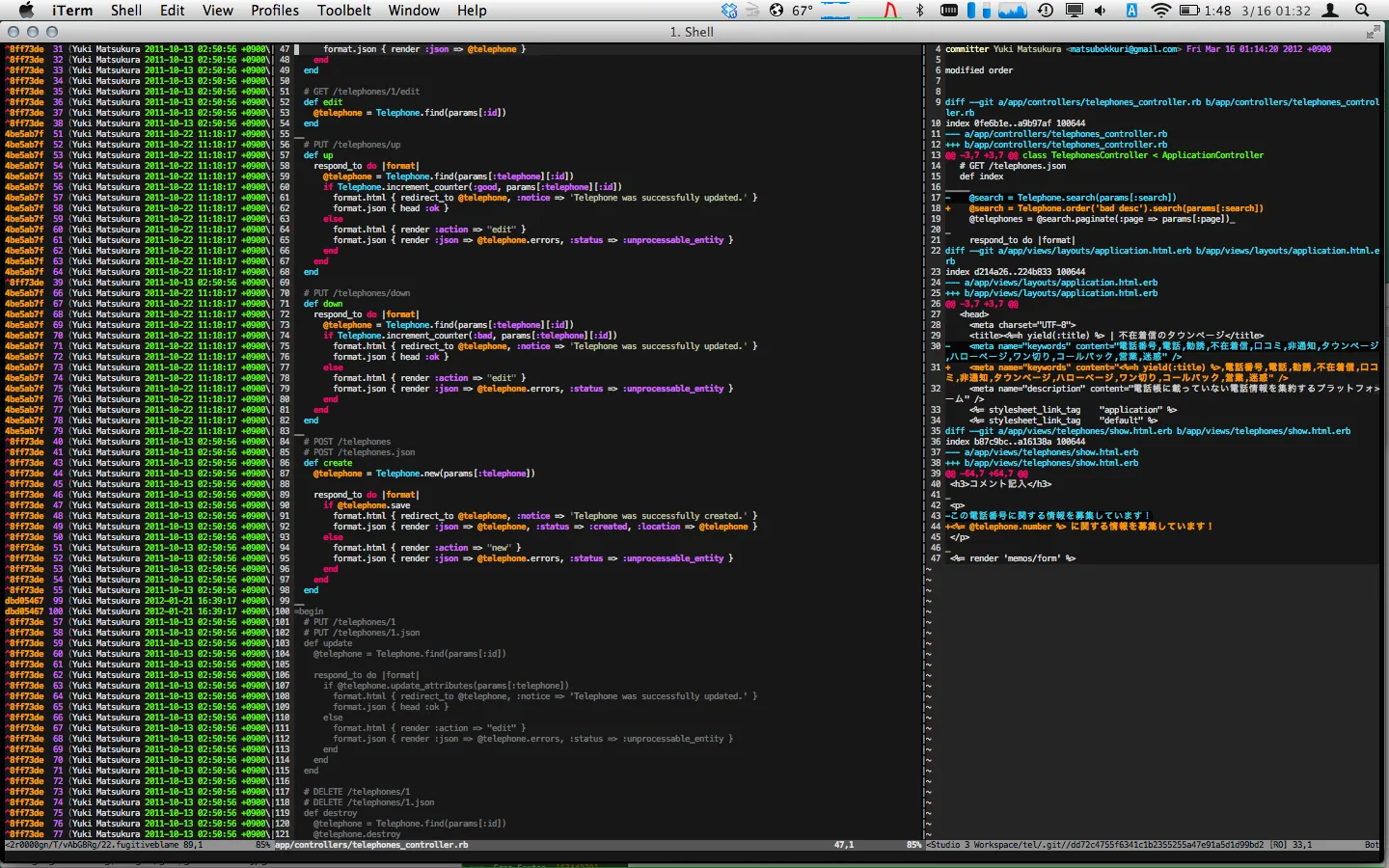The image size is (1389, 868).
Task: Click the date and time 3/16 01:32
Action: click(1275, 11)
